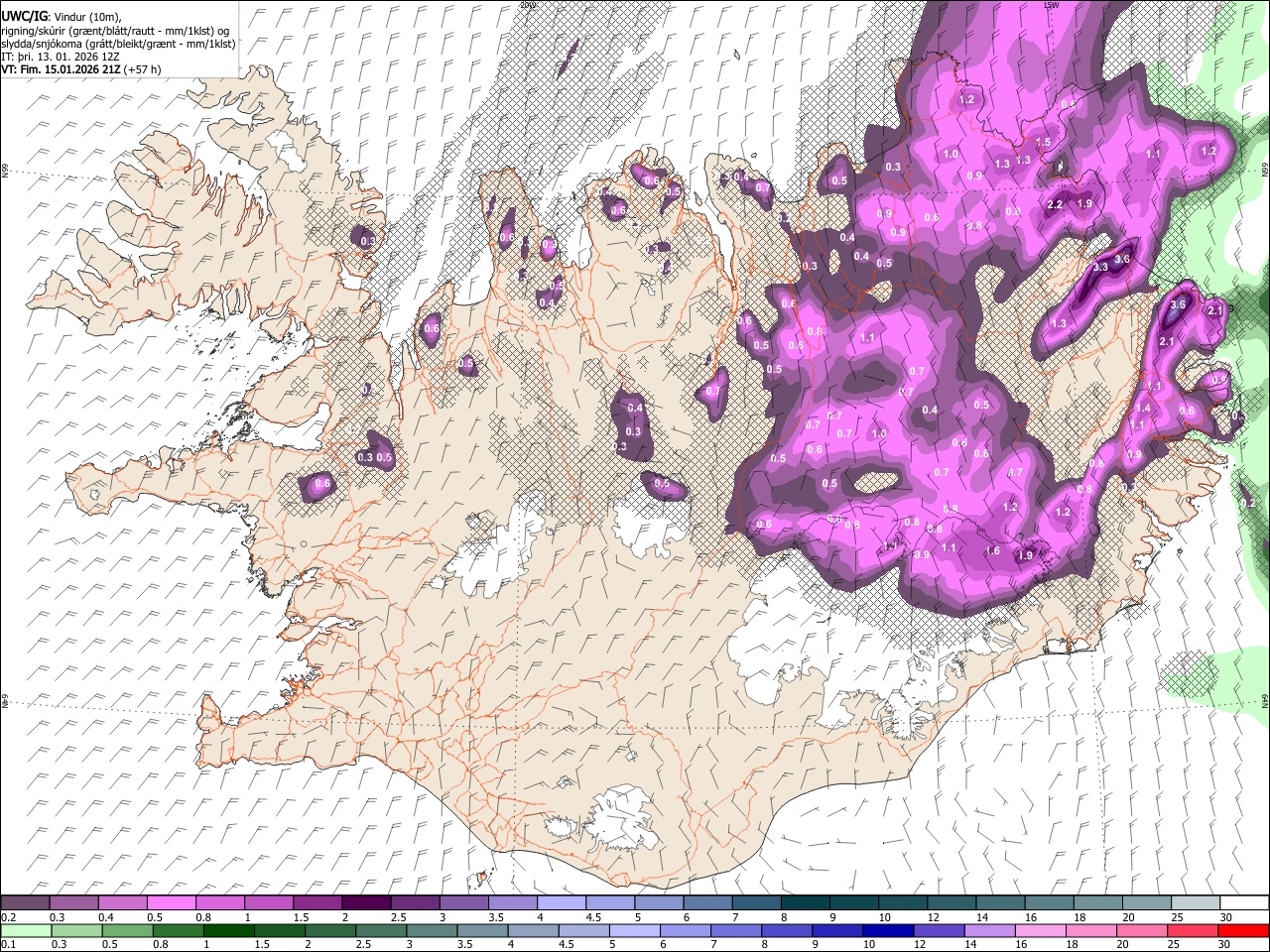Click the lower blue legend swatch at 8
This screenshot has height=952, width=1270.
click(786, 930)
